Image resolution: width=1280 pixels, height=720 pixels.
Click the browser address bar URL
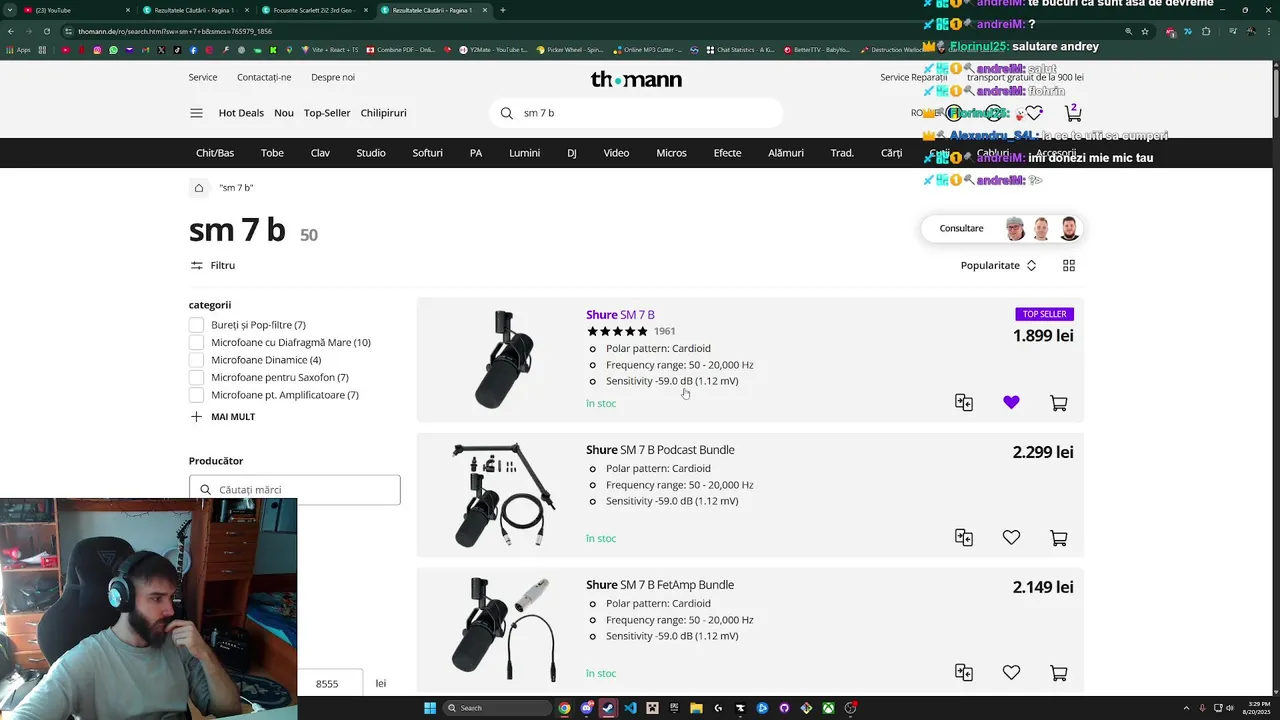(174, 31)
